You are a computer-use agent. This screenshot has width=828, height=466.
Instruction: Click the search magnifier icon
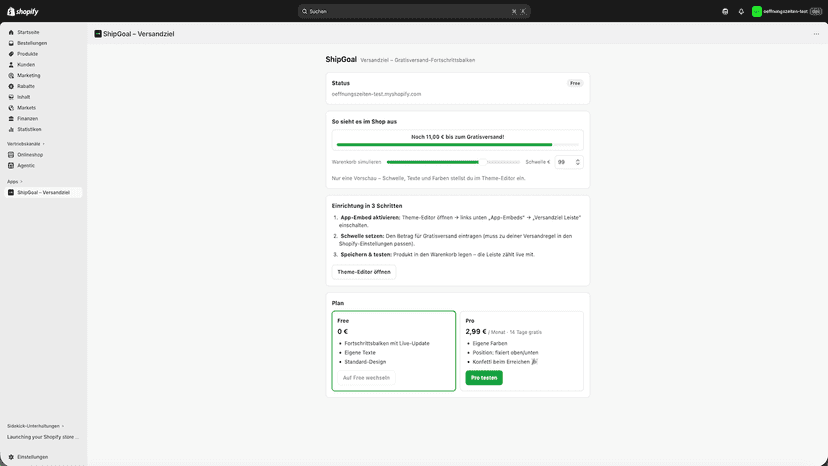pos(305,11)
